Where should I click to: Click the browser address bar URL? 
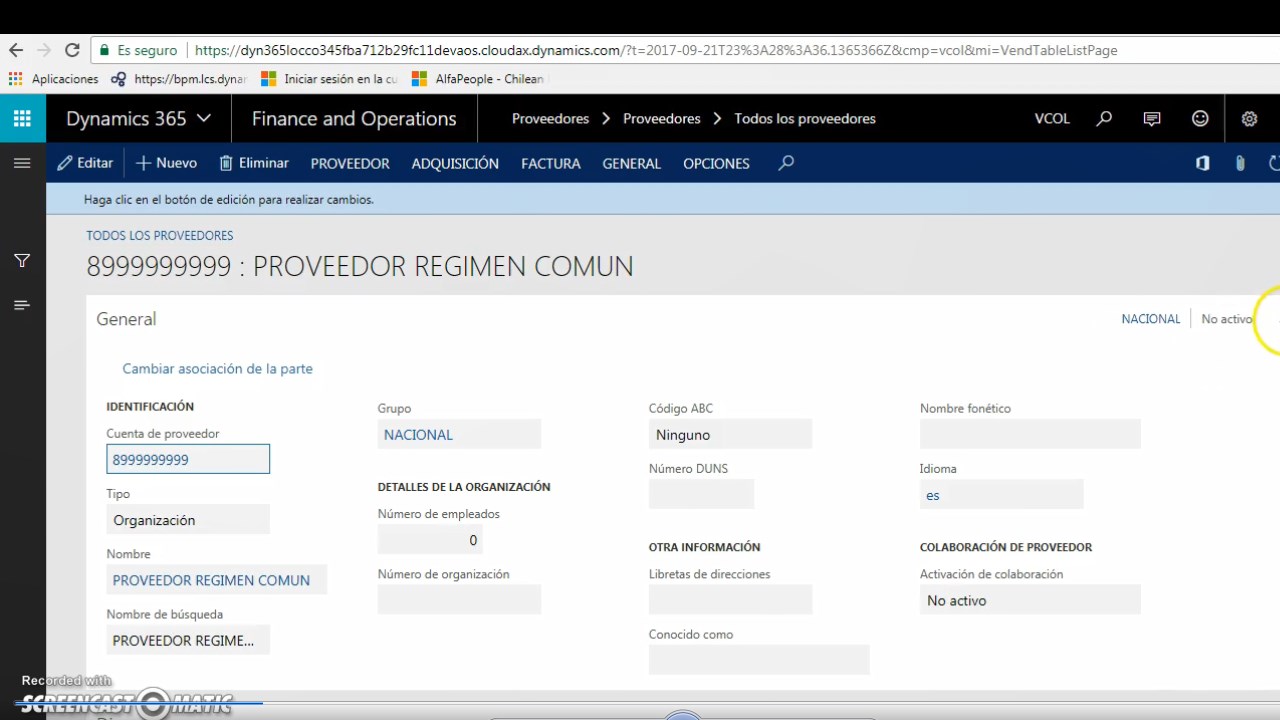click(x=655, y=50)
